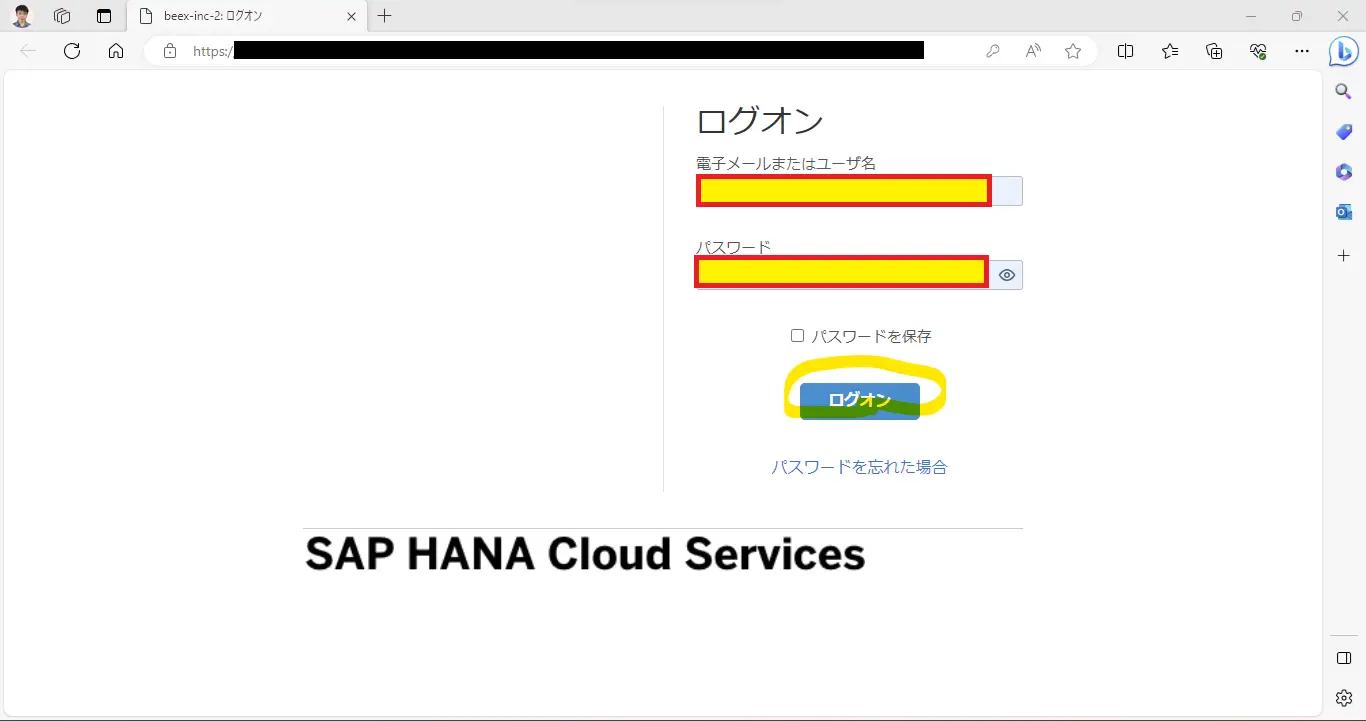Open the Microsoft 365 sidebar icon
The image size is (1366, 721).
[x=1344, y=172]
